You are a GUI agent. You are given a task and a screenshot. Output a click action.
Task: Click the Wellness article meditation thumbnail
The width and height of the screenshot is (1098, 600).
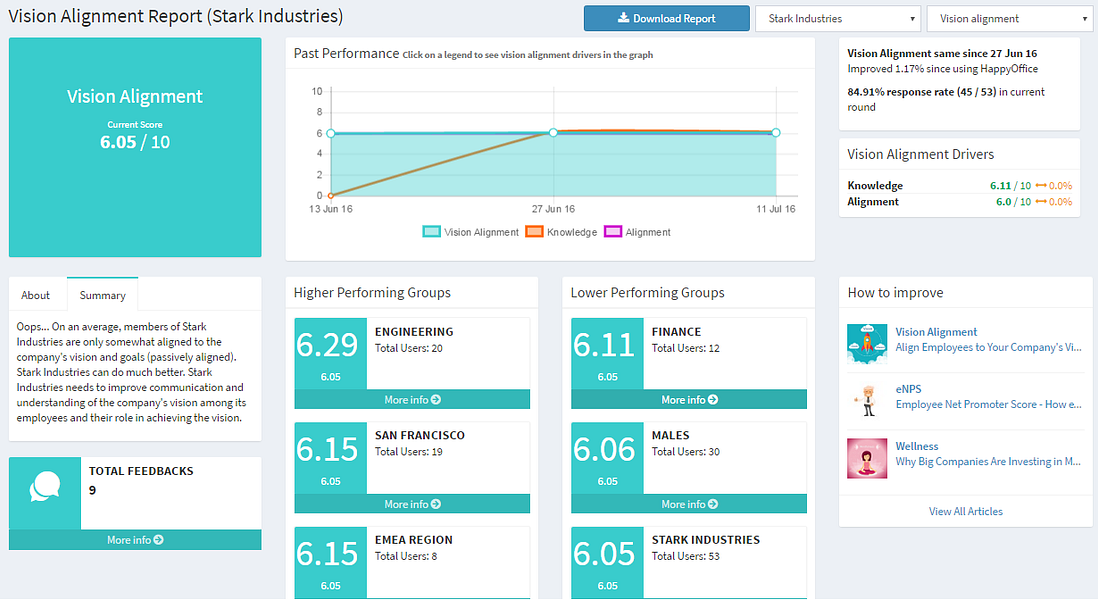(867, 458)
